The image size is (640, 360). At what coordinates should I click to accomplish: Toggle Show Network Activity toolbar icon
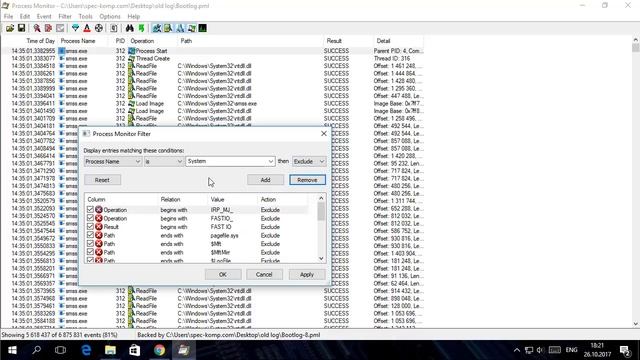click(x=180, y=28)
